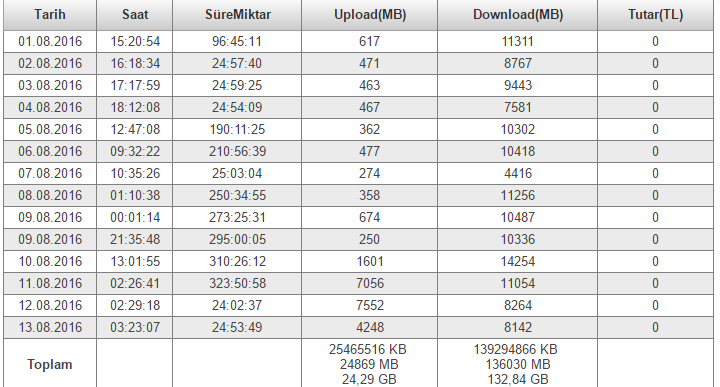Click the Upload(MB) column header
Screen dimensions: 720x387
370,15
